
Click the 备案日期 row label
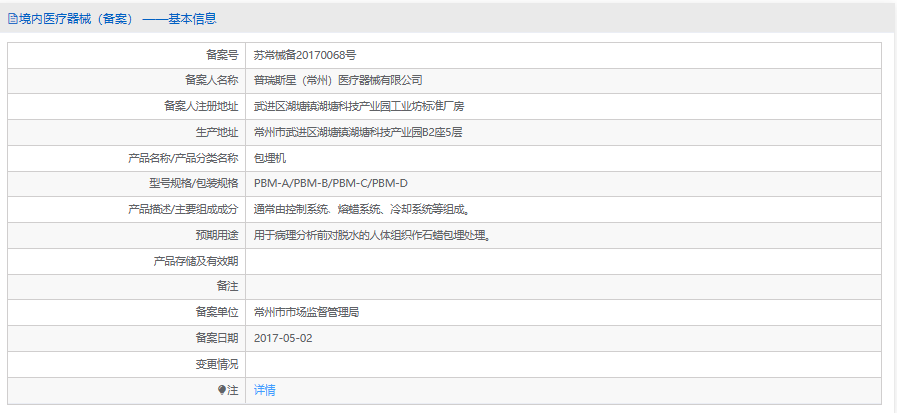click(x=217, y=338)
